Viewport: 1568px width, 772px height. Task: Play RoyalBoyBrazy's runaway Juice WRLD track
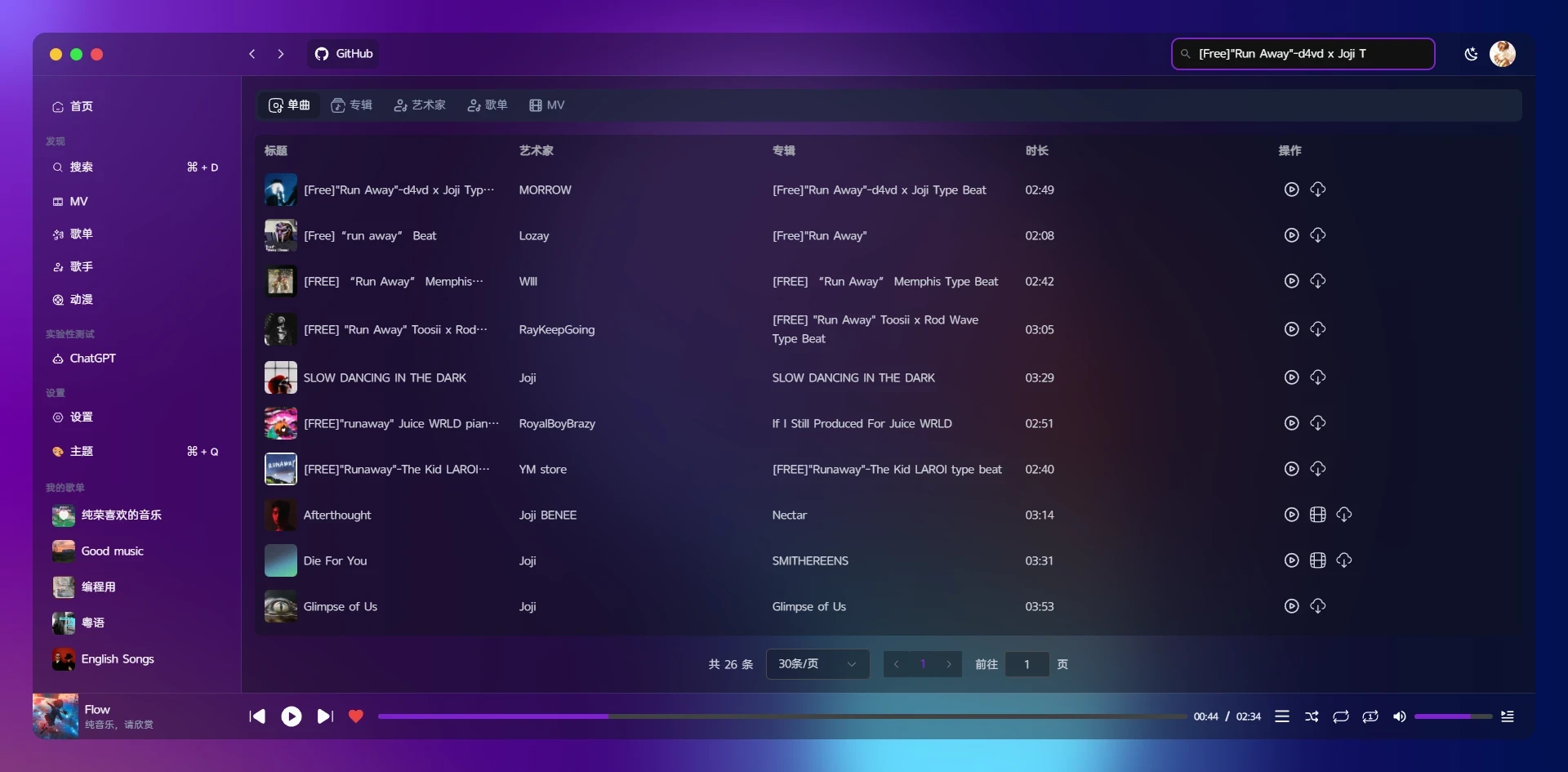click(1291, 423)
